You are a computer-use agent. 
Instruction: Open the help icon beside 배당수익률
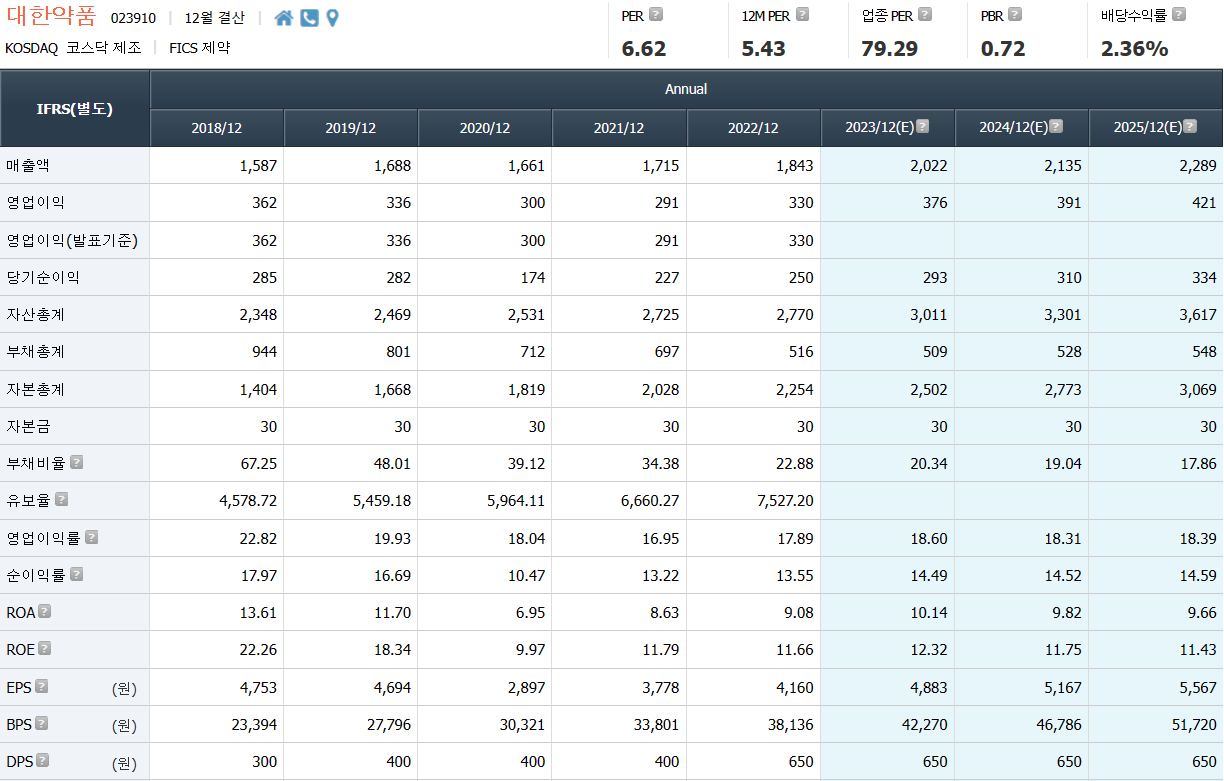(x=1179, y=15)
